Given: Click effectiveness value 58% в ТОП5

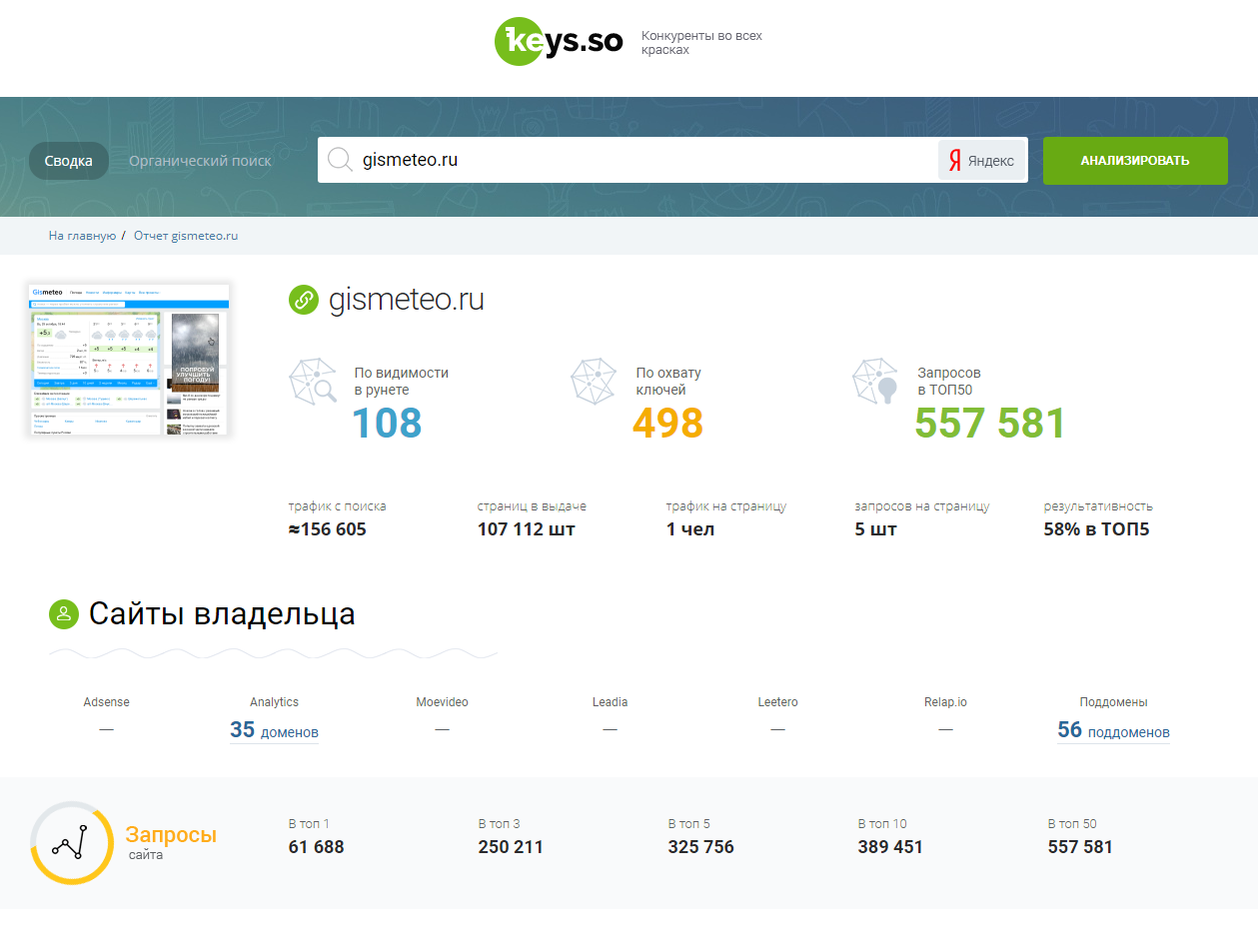Looking at the screenshot, I should coord(1097,529).
